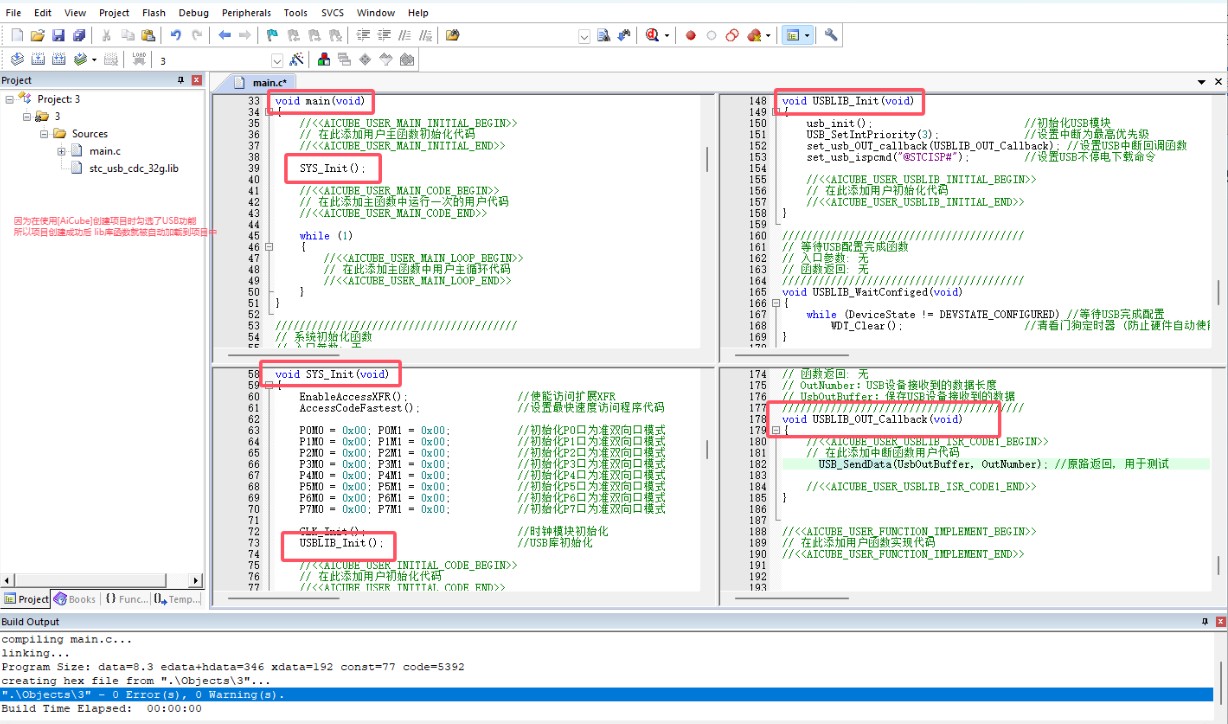Click the Translate current file icon
This screenshot has height=724, width=1228.
point(17,60)
